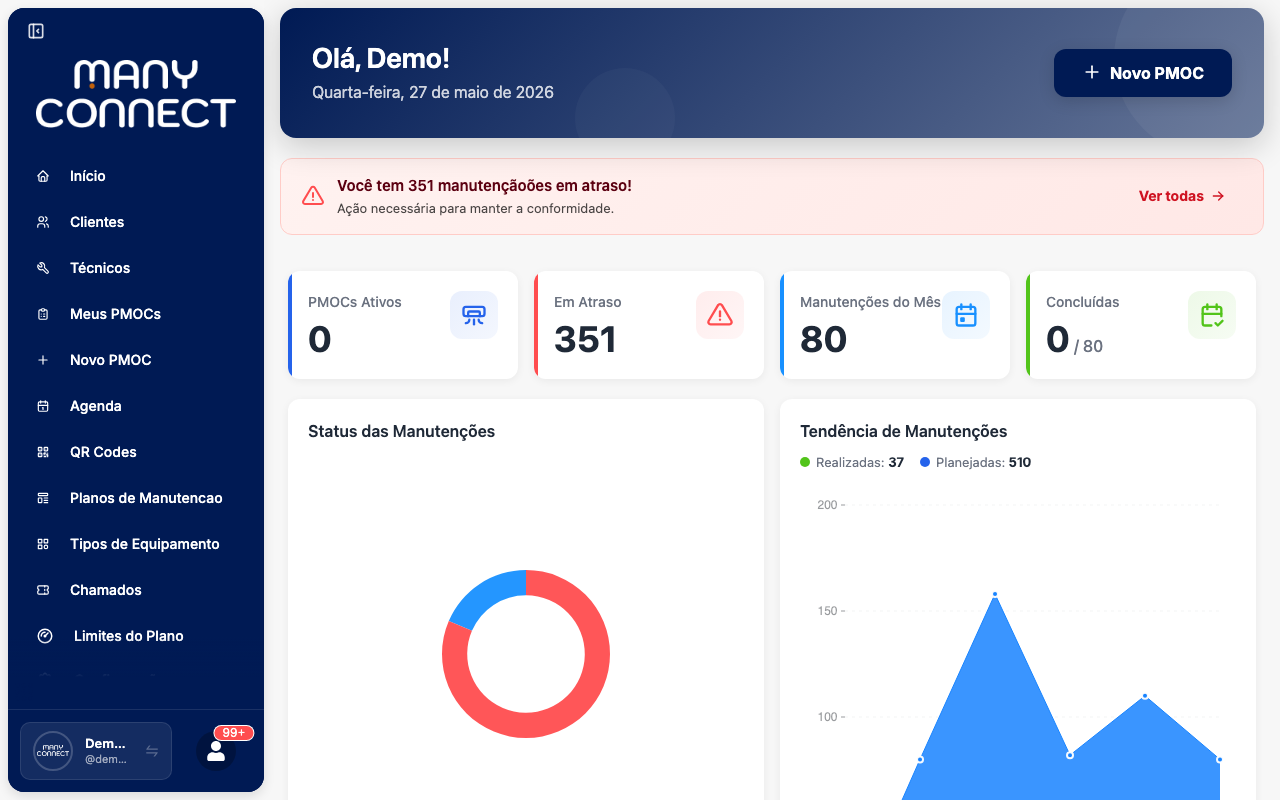Click the highest peak point on trend chart
This screenshot has height=800, width=1280.
point(995,594)
